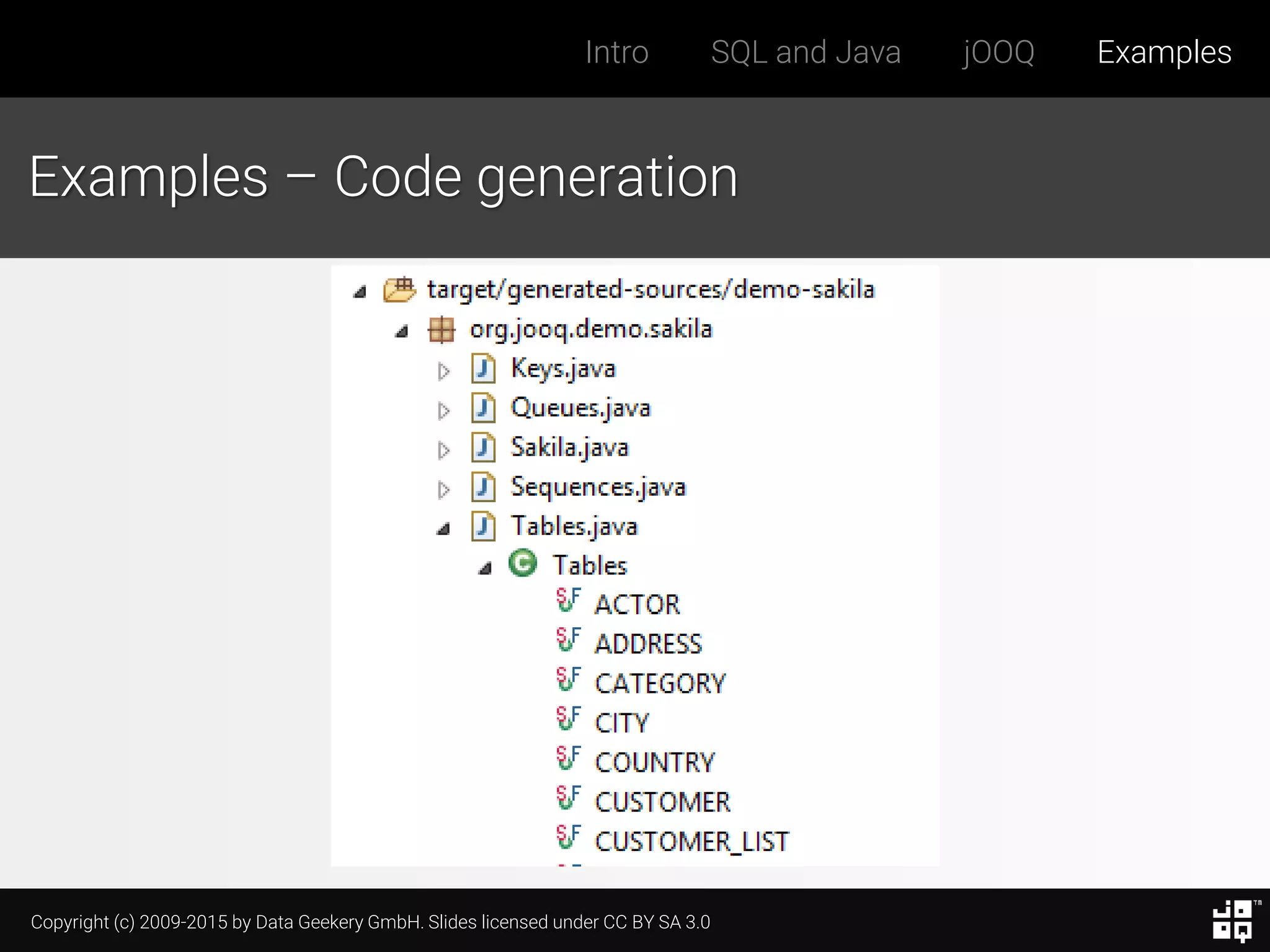Click the Java file icon next to Sequences.java

483,487
